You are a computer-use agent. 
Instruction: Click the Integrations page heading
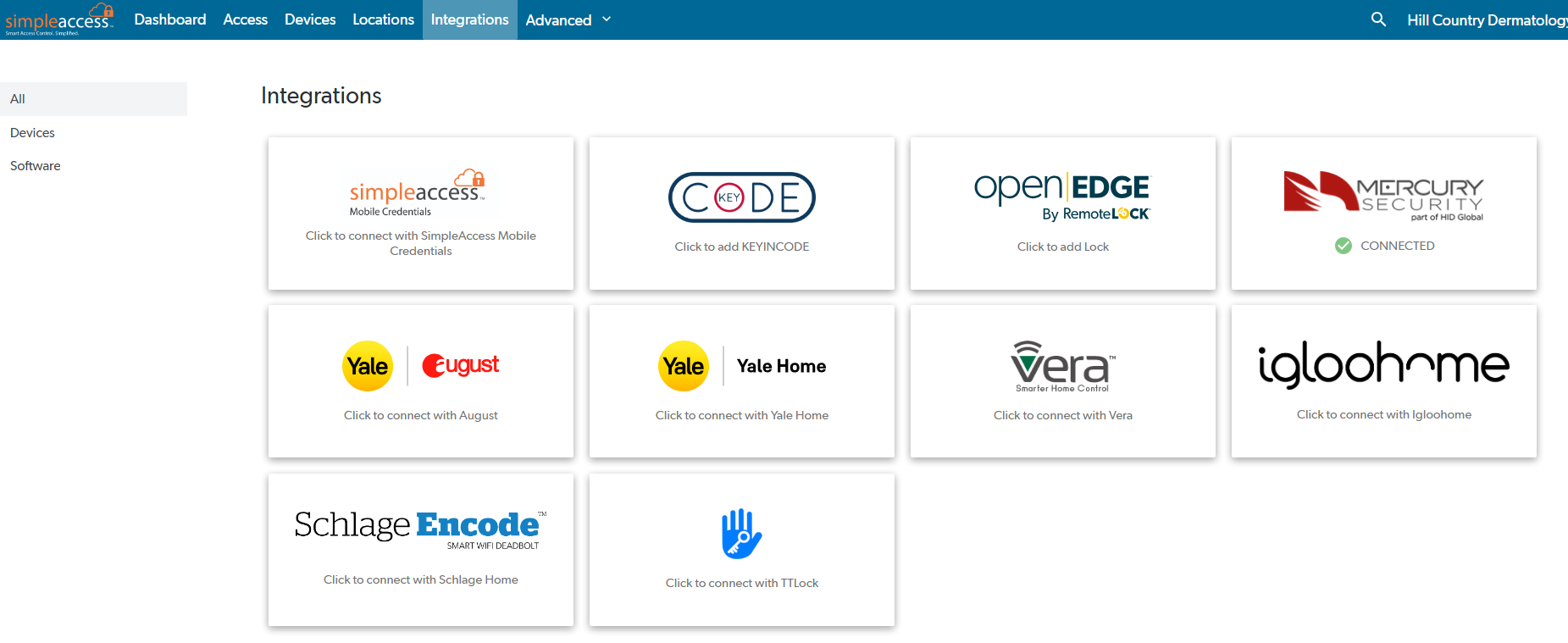coord(321,96)
